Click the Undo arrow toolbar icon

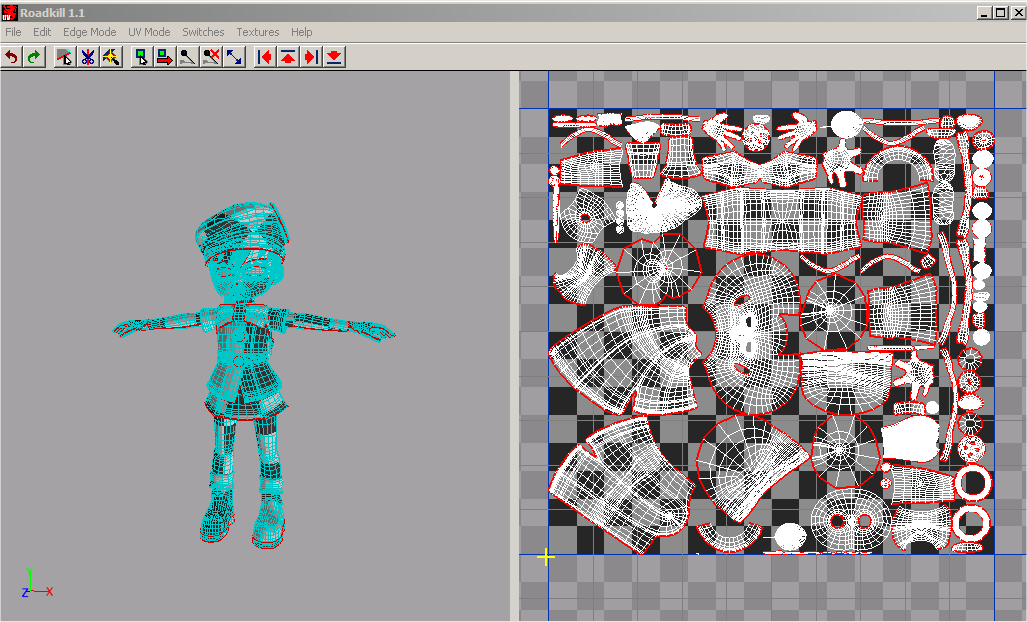coord(10,57)
